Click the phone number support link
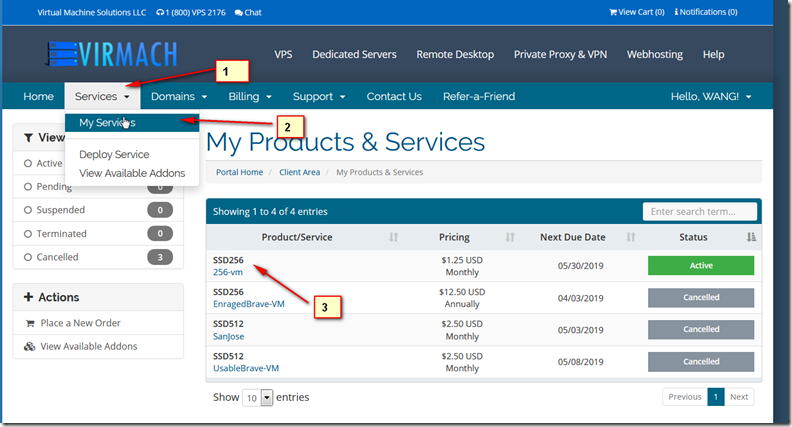The image size is (792, 427). (x=190, y=13)
